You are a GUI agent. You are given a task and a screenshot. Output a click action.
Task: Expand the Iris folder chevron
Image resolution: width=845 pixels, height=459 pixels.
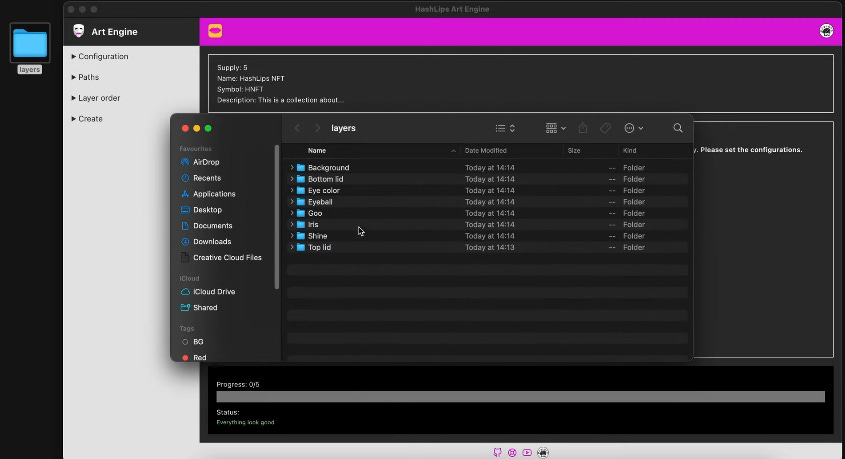coord(292,224)
